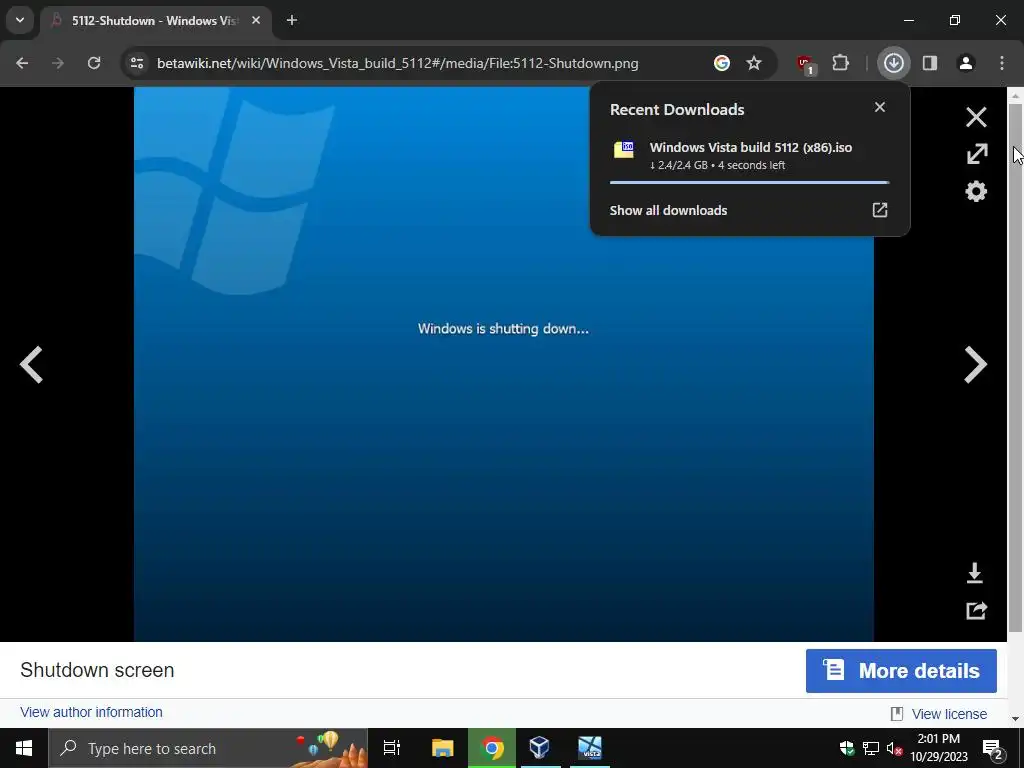The width and height of the screenshot is (1024, 768).
Task: Click the Google icon in address bar
Action: pos(722,63)
